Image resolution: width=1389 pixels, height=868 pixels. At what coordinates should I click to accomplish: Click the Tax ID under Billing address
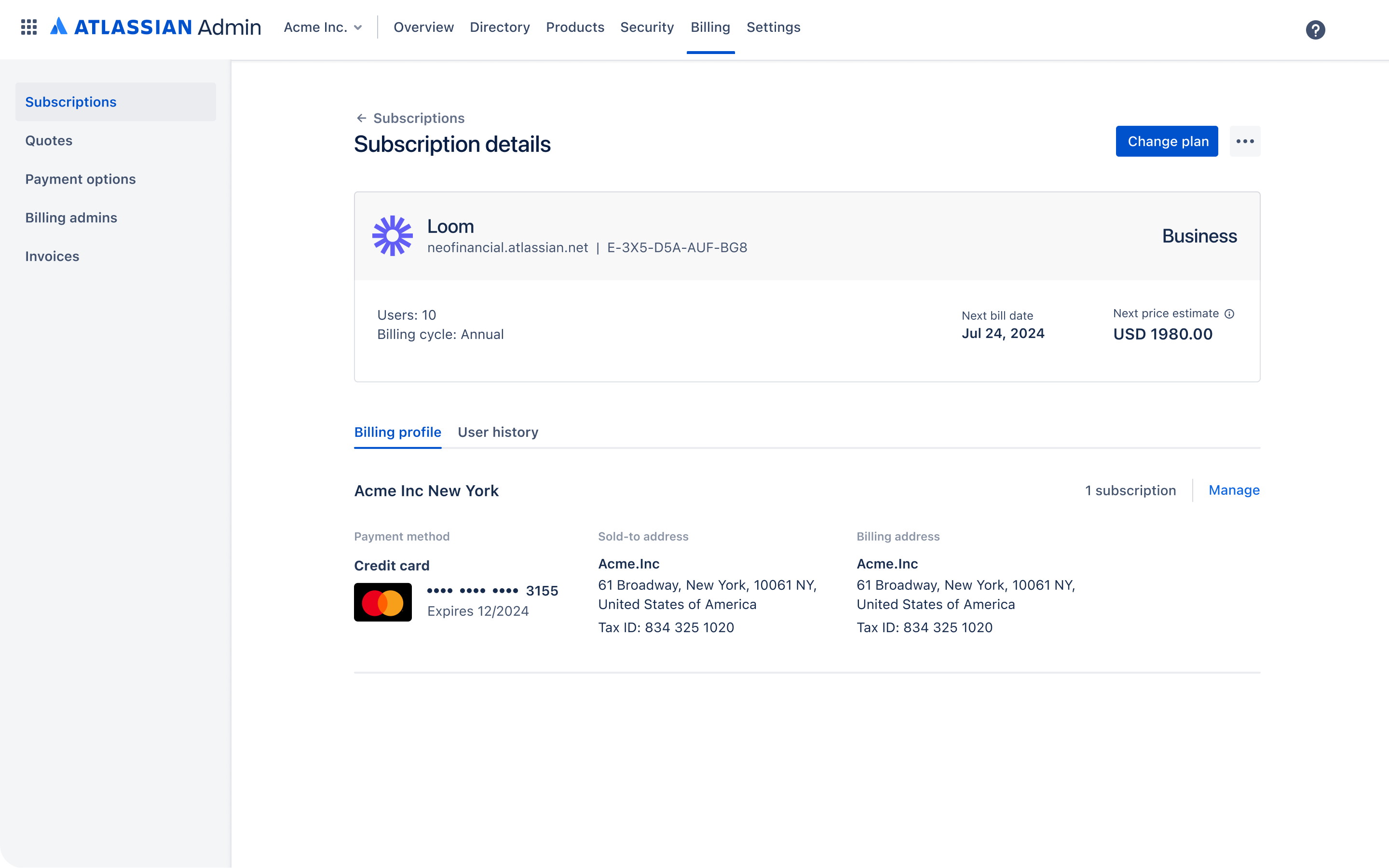(x=924, y=627)
